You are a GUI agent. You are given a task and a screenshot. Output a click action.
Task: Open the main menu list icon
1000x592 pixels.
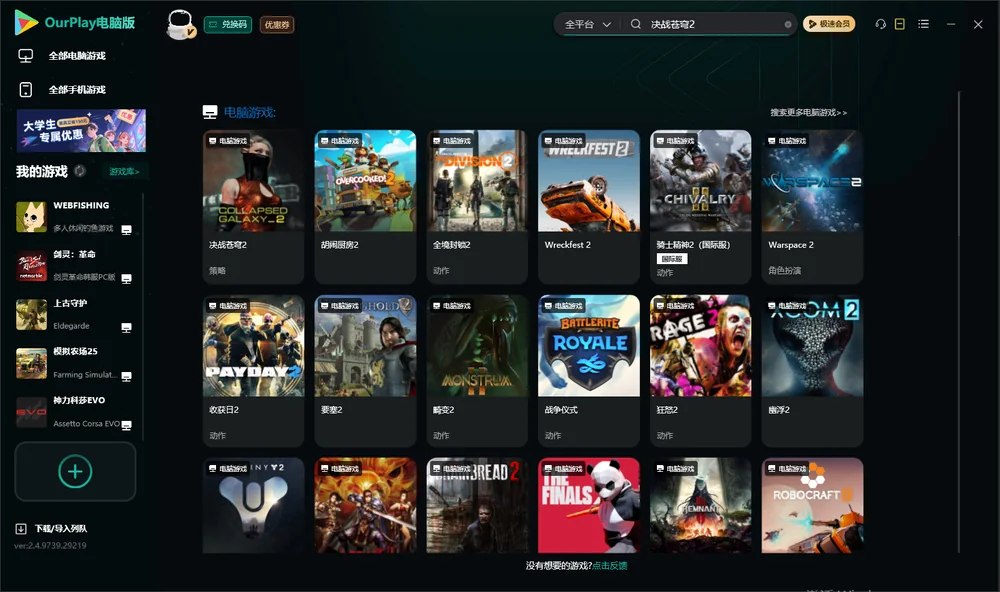923,24
